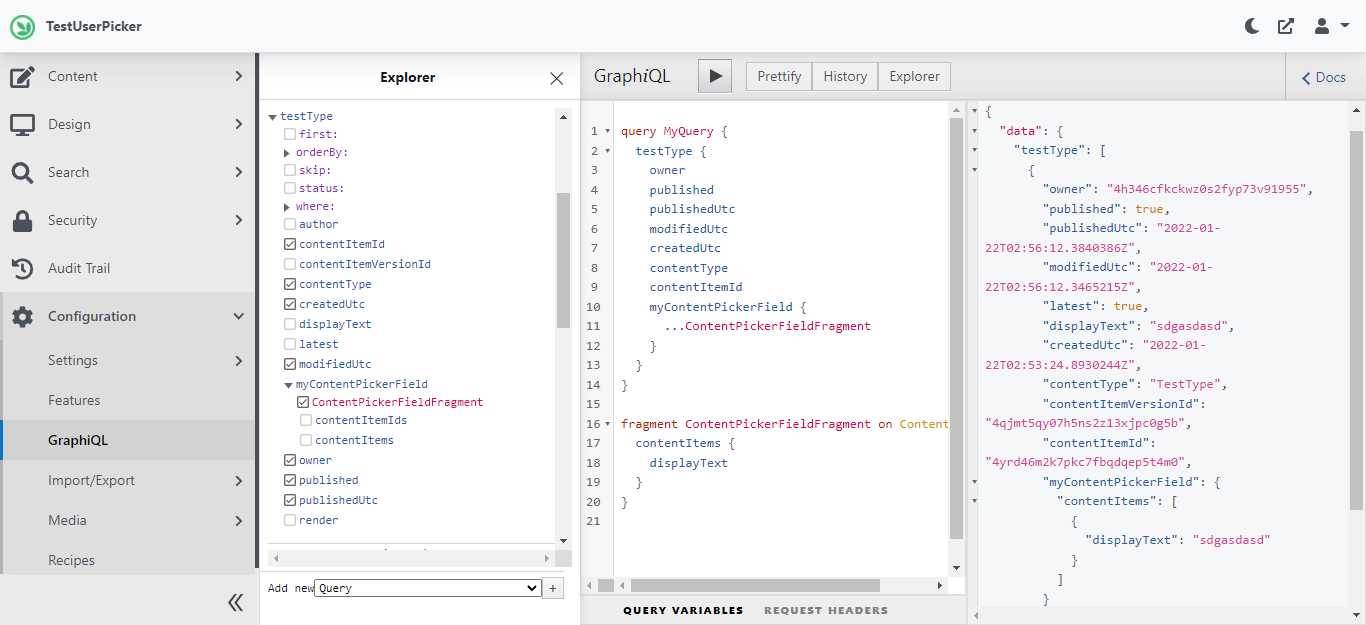Close the Explorer panel
Viewport: 1366px width, 625px height.
point(556,78)
